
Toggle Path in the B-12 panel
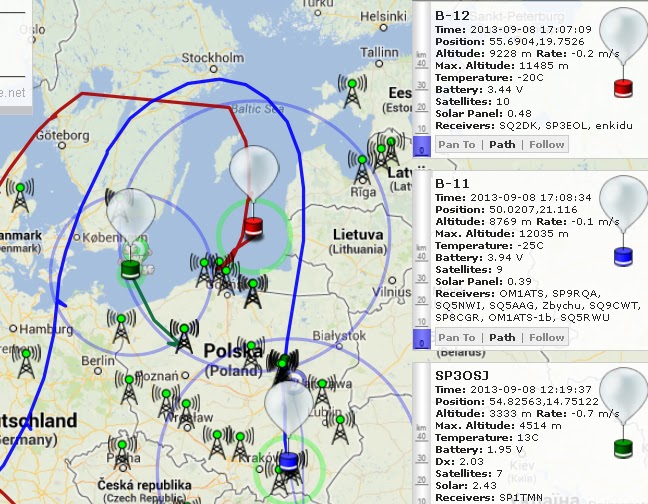(502, 145)
